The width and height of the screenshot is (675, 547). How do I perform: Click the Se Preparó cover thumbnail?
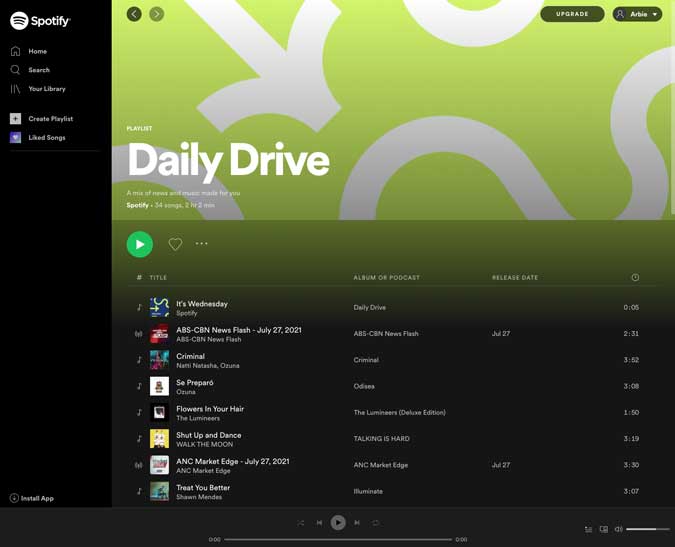[159, 386]
